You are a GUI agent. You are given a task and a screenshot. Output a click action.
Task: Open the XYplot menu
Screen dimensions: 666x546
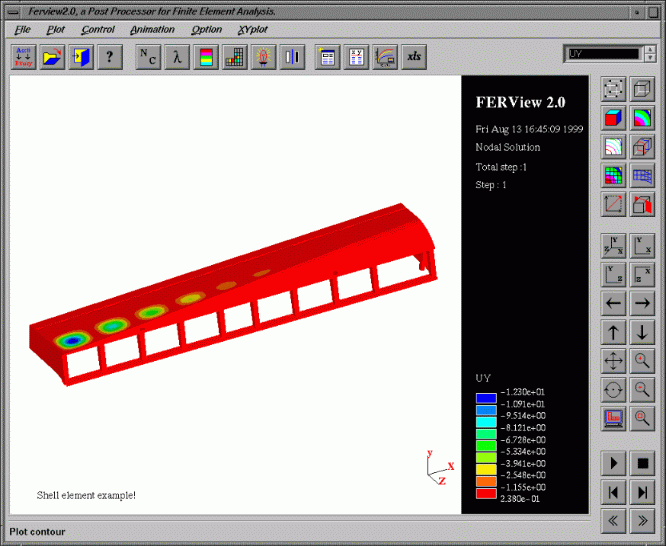tap(252, 30)
